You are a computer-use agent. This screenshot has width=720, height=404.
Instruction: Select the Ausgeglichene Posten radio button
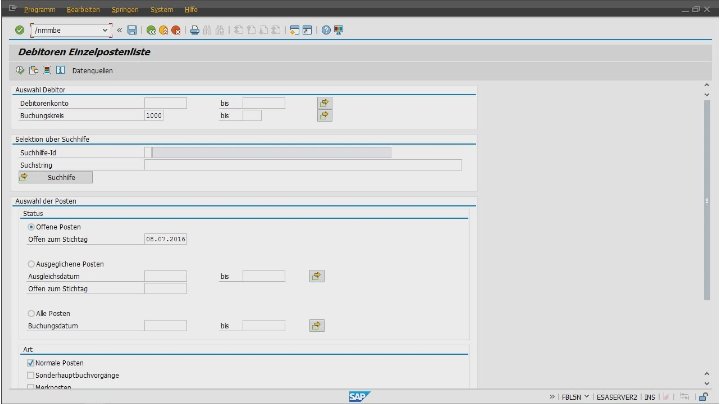(31, 263)
